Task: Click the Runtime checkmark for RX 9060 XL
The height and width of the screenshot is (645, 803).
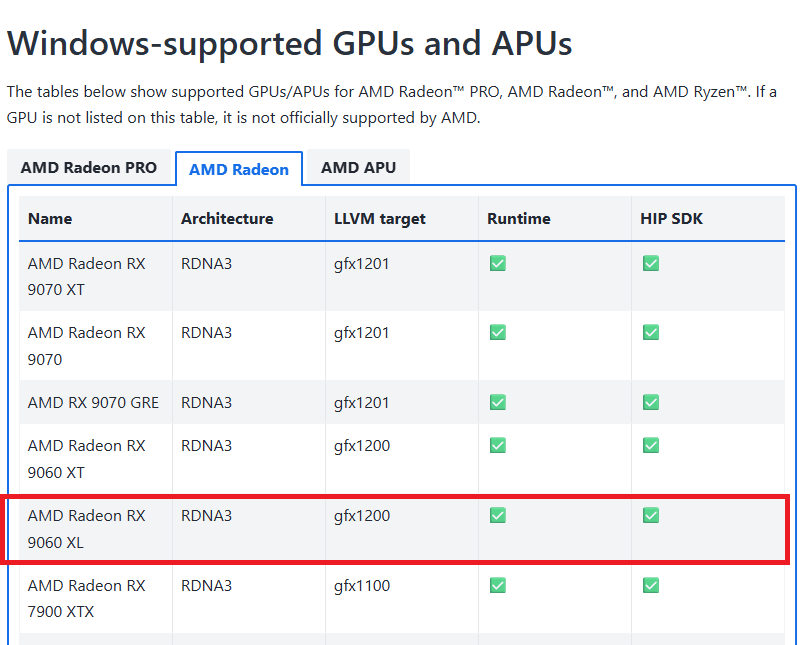Action: point(498,515)
